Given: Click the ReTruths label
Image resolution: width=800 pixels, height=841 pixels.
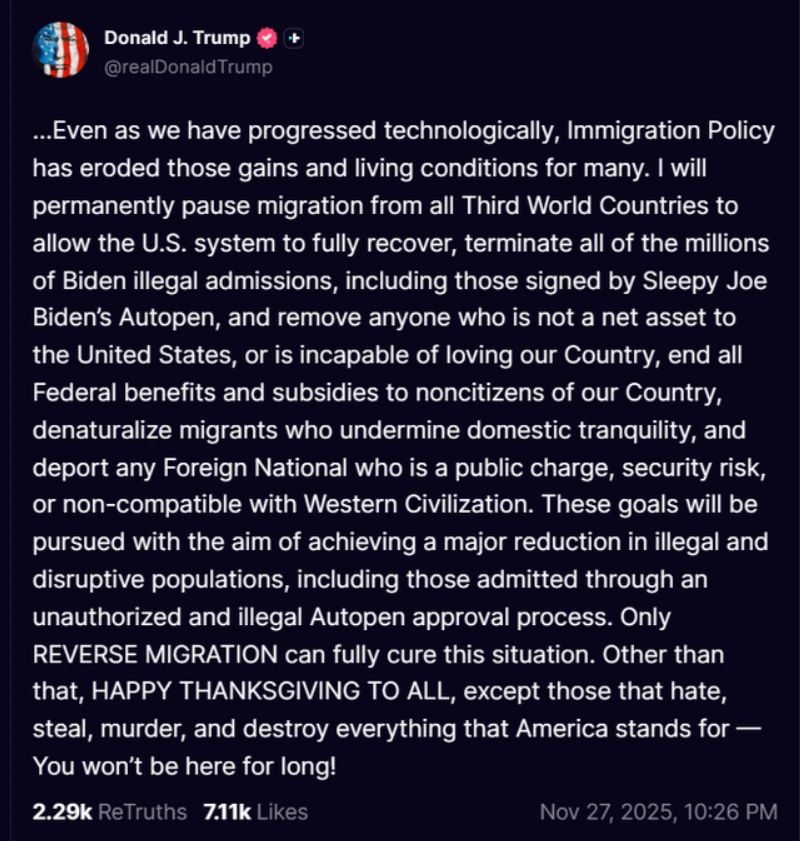Looking at the screenshot, I should (x=139, y=811).
